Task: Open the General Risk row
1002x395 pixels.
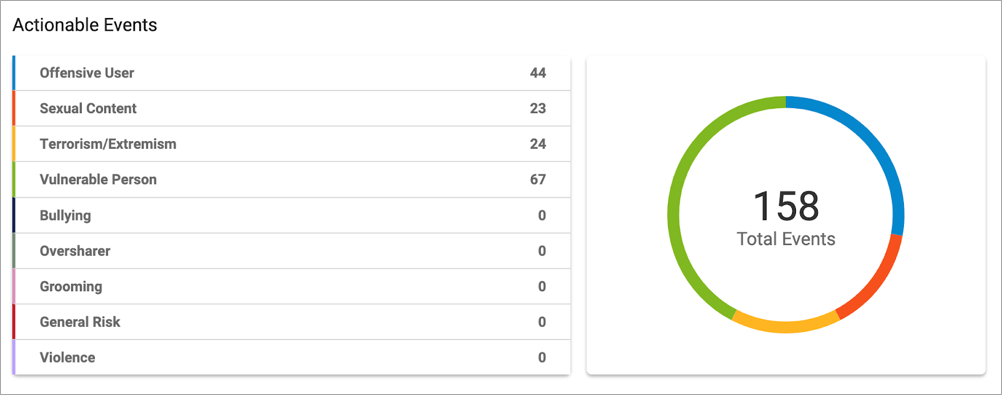Action: click(291, 321)
